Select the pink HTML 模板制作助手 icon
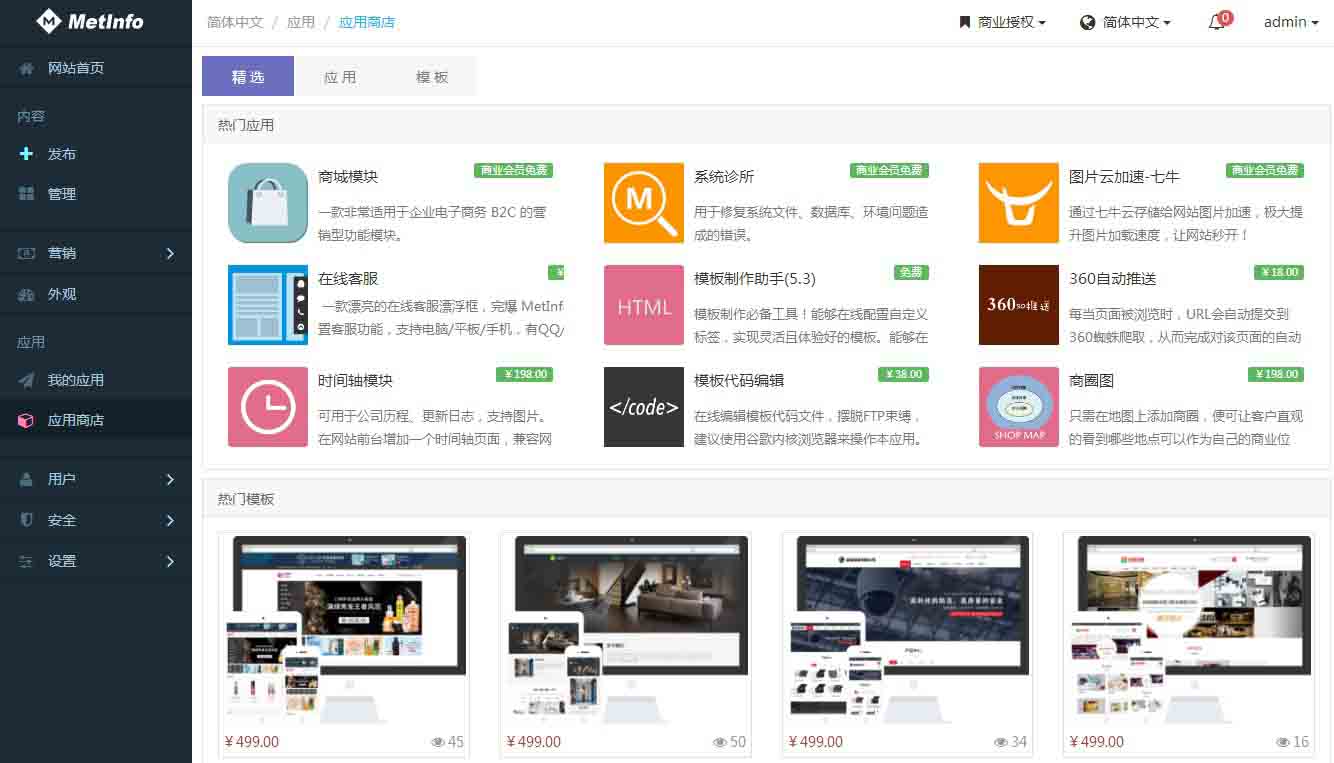 pyautogui.click(x=643, y=305)
